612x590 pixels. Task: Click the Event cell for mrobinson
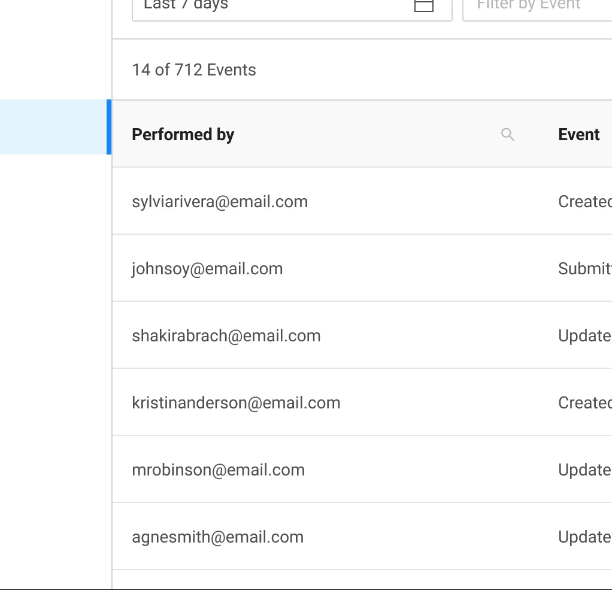[584, 469]
